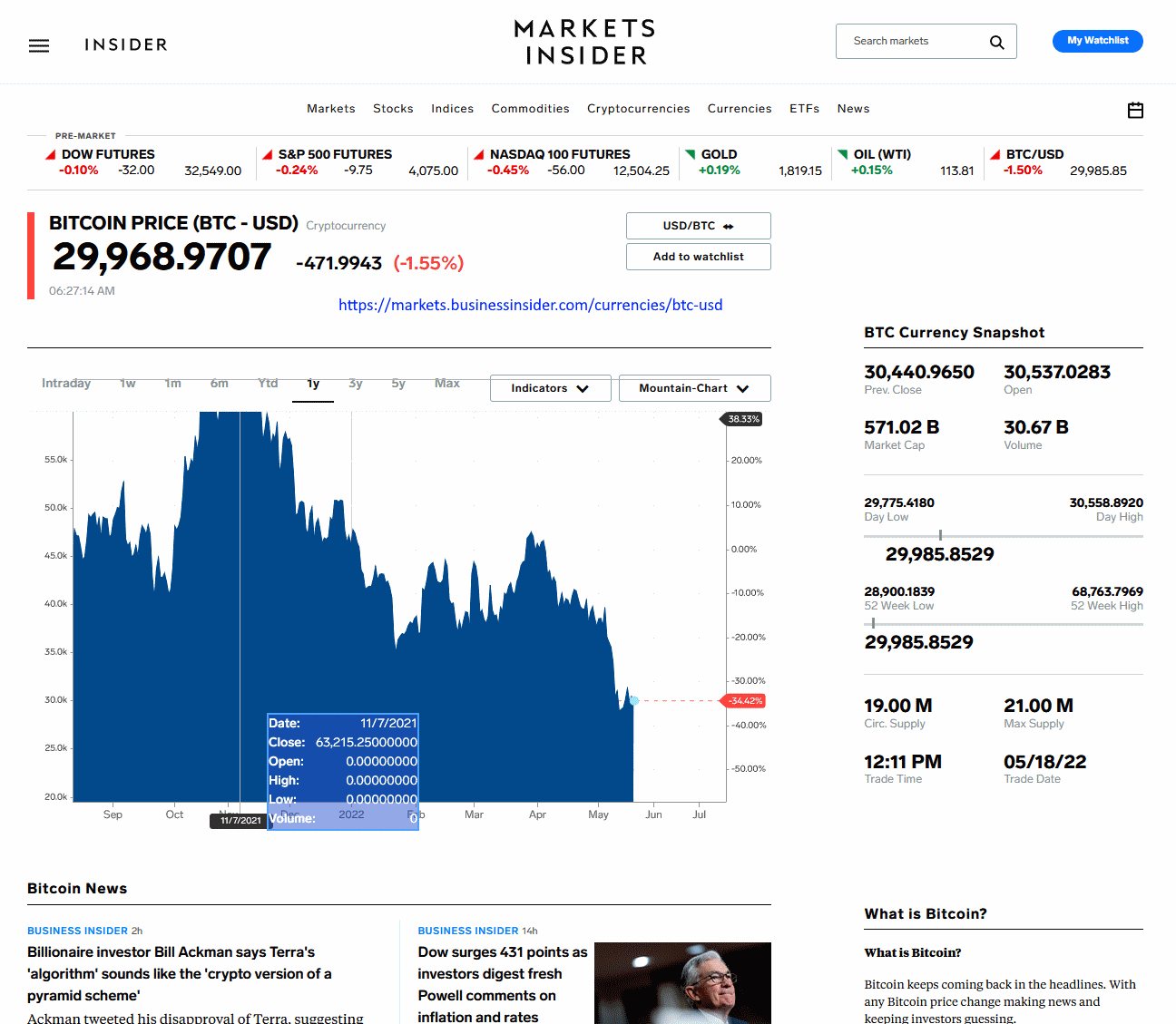Open the markets.businessinsider.com btc-usd link
Image resolution: width=1176 pixels, height=1024 pixels.
click(x=531, y=305)
